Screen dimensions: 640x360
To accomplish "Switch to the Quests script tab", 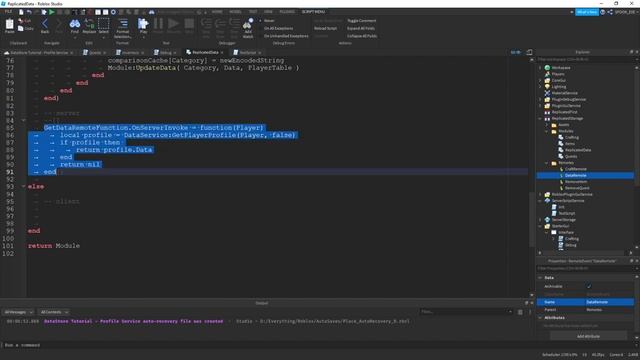I will [94, 53].
